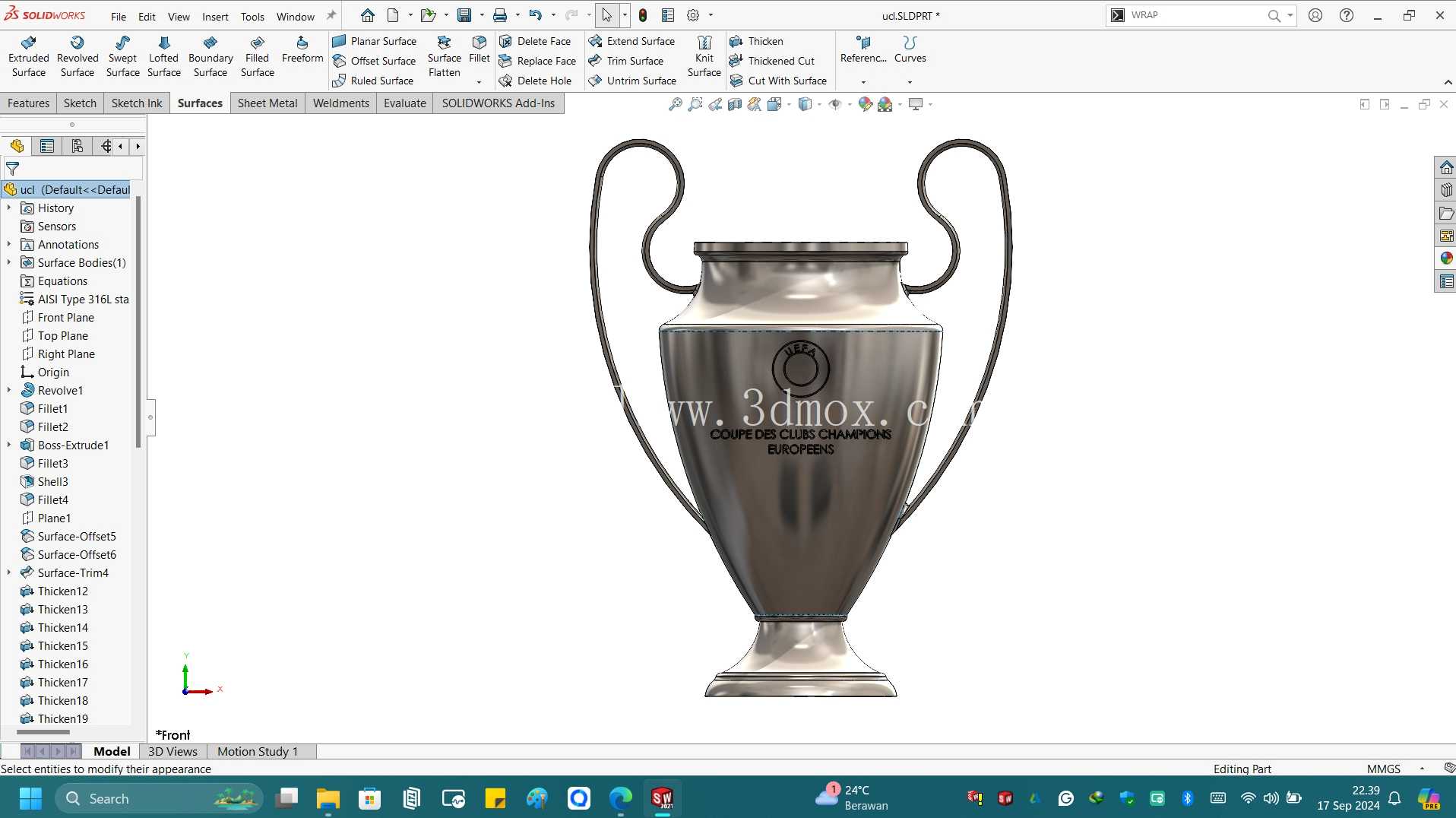The width and height of the screenshot is (1456, 818).
Task: Switch to the Sheet Metal tab
Action: pos(267,103)
